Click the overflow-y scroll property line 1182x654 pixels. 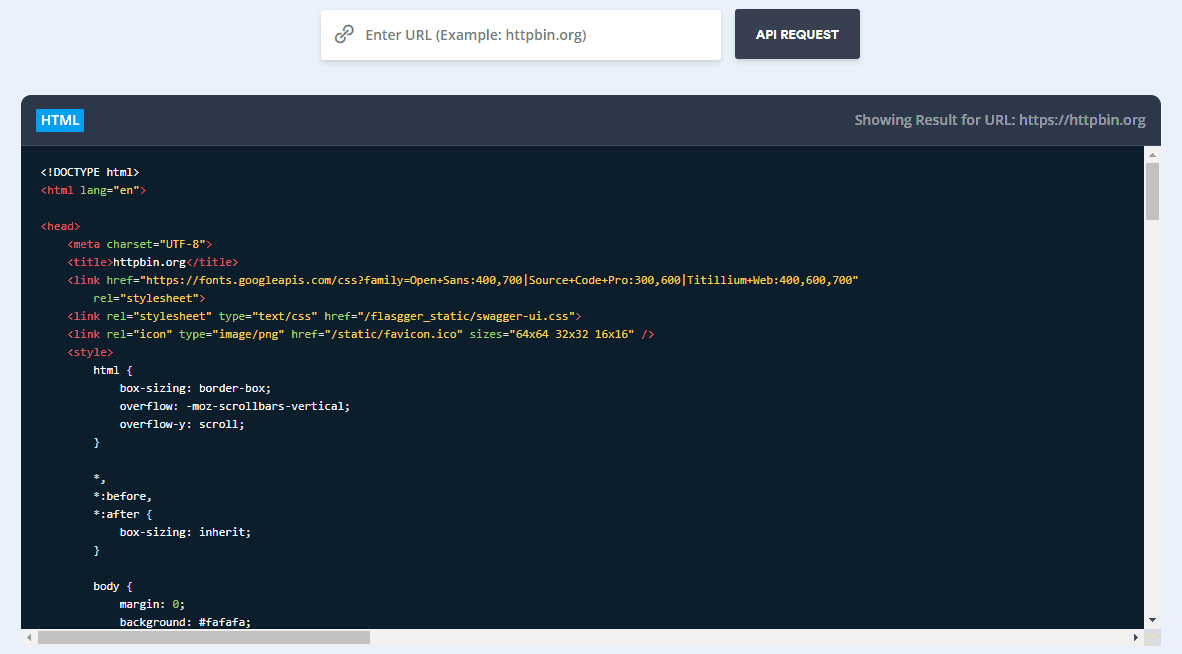pyautogui.click(x=180, y=423)
